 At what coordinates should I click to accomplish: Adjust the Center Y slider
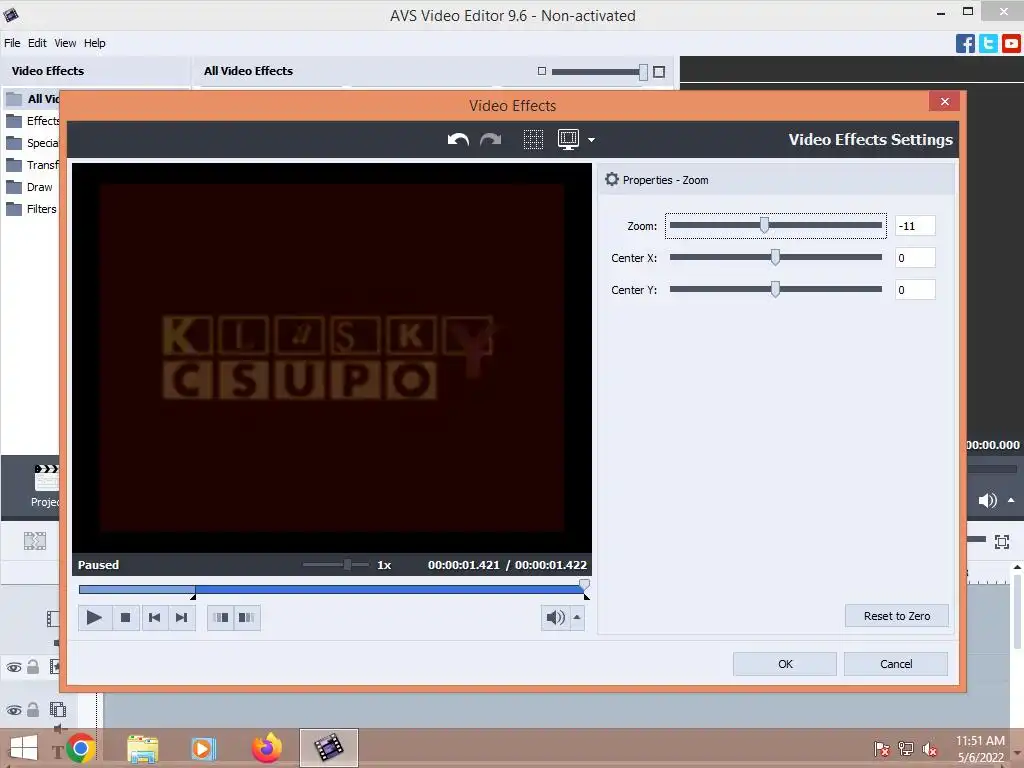776,289
